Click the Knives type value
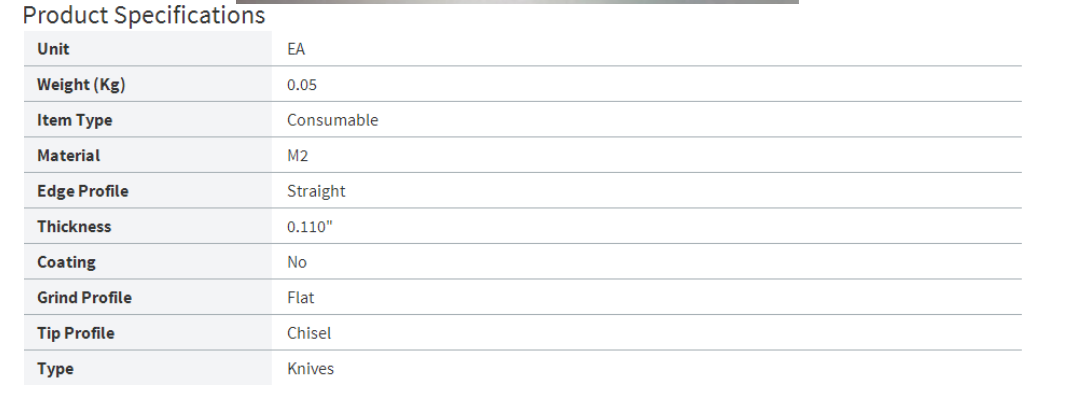Viewport: 1091px width, 401px height. [x=310, y=369]
